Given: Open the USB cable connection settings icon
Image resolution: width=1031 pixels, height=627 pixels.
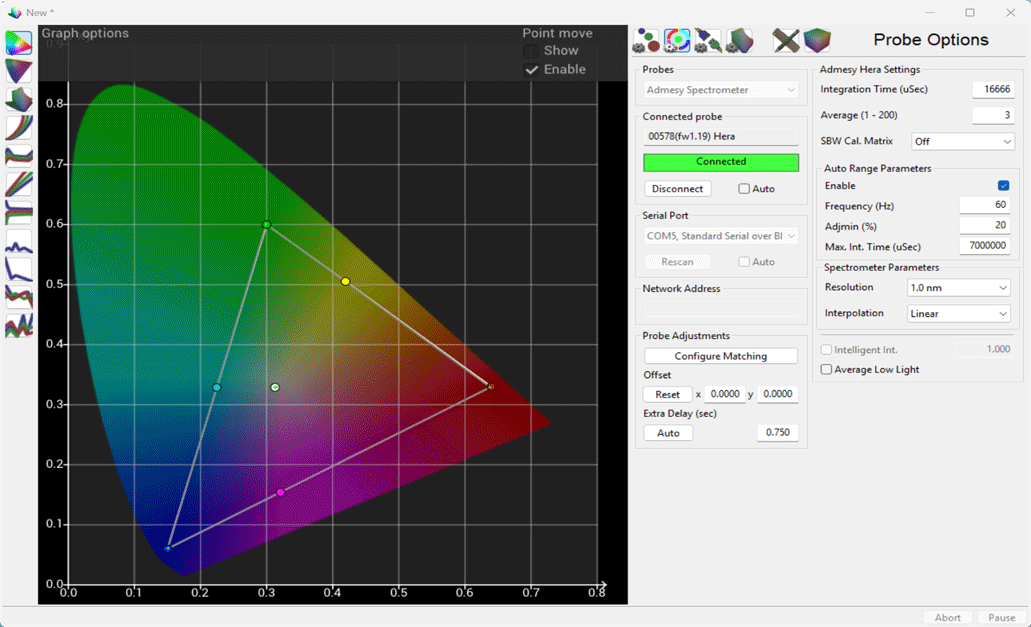Looking at the screenshot, I should point(708,41).
